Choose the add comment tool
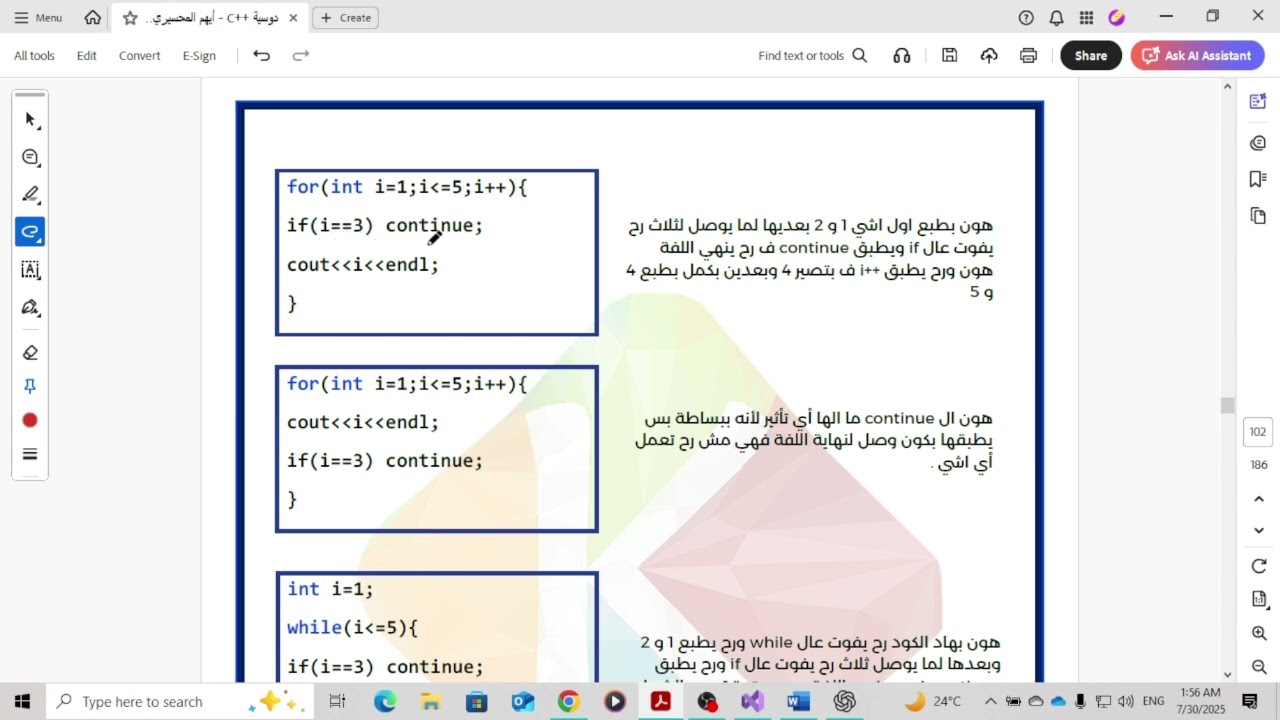 pyautogui.click(x=30, y=157)
